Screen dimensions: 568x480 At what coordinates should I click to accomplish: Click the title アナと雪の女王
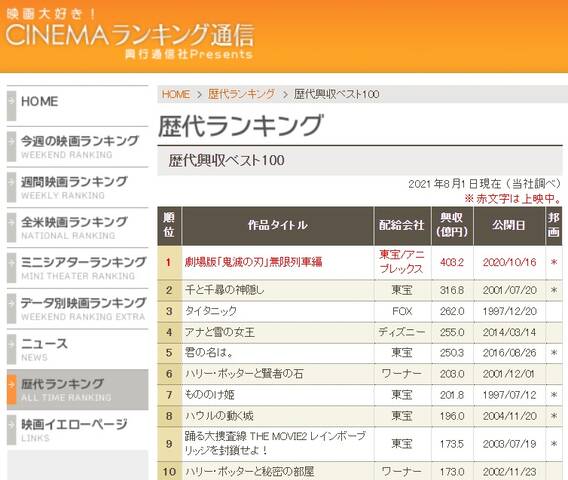pyautogui.click(x=220, y=332)
